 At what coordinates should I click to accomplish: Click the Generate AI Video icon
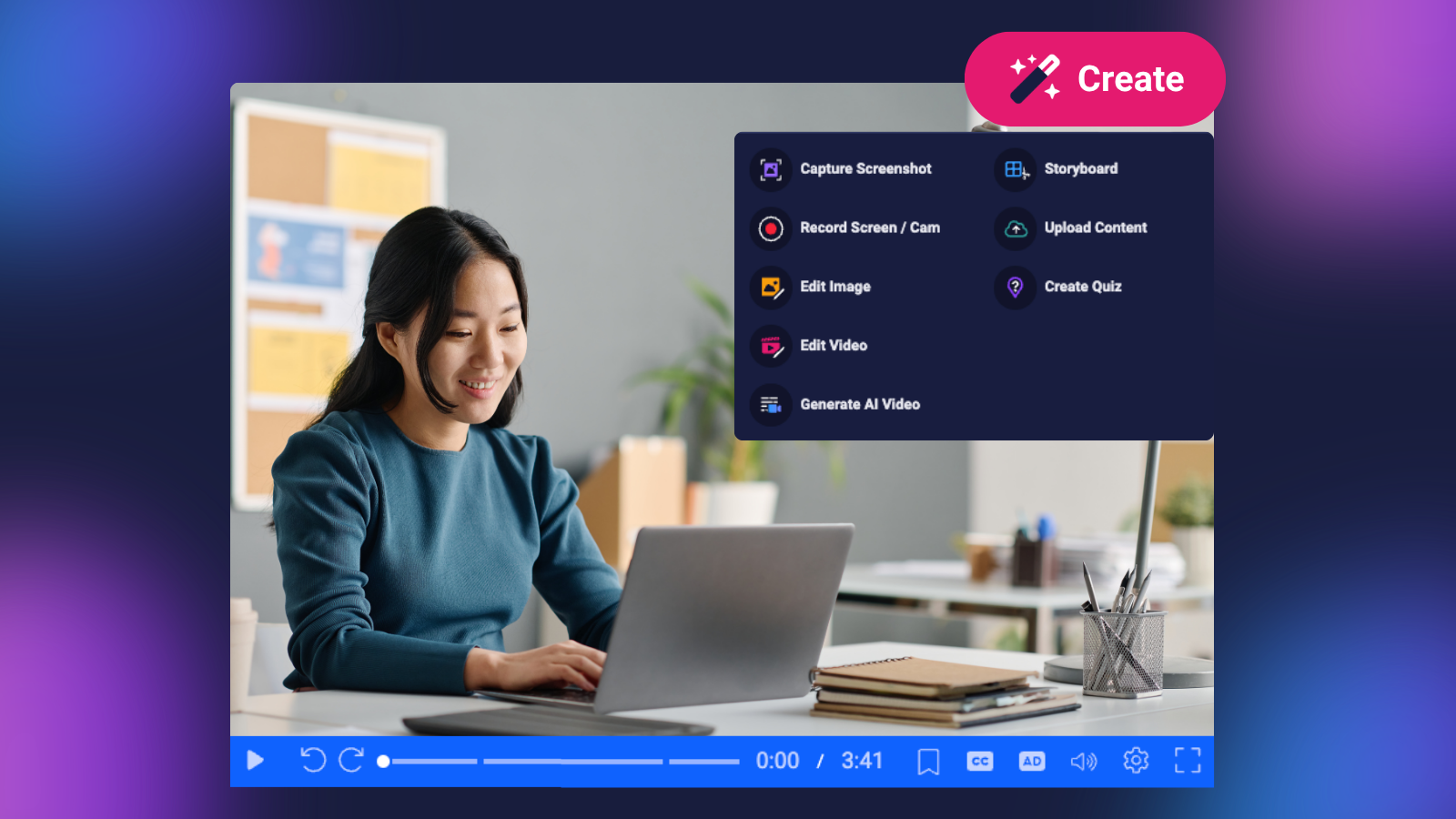tap(771, 405)
